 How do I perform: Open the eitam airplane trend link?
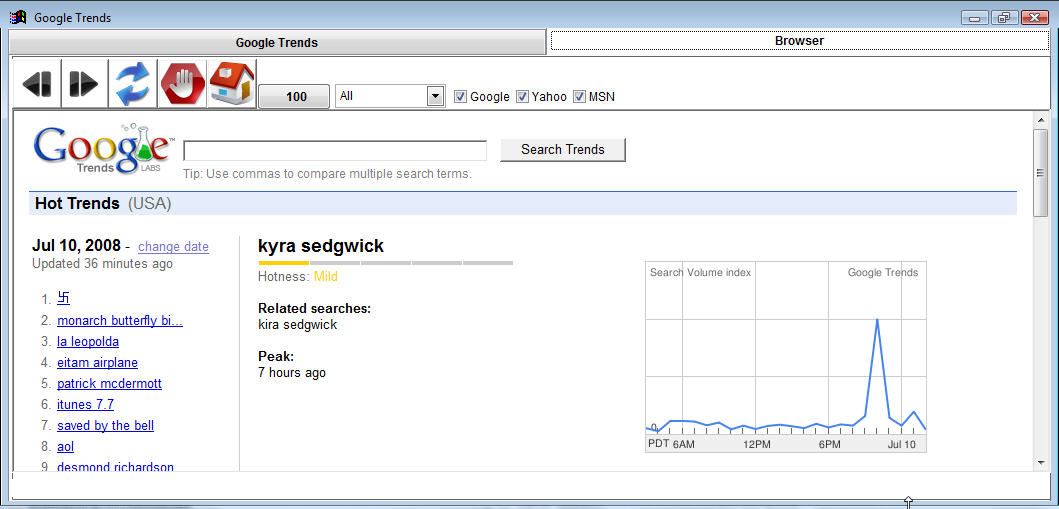(x=97, y=363)
